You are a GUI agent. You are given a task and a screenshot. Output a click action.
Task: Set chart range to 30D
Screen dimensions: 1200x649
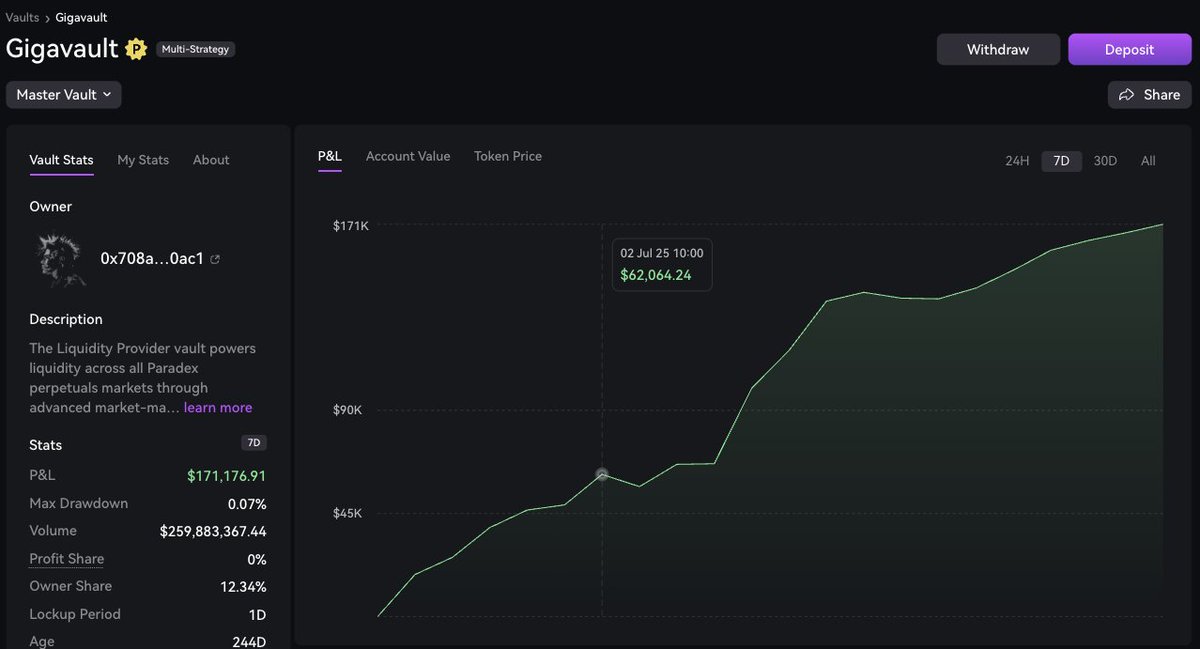pos(1105,161)
